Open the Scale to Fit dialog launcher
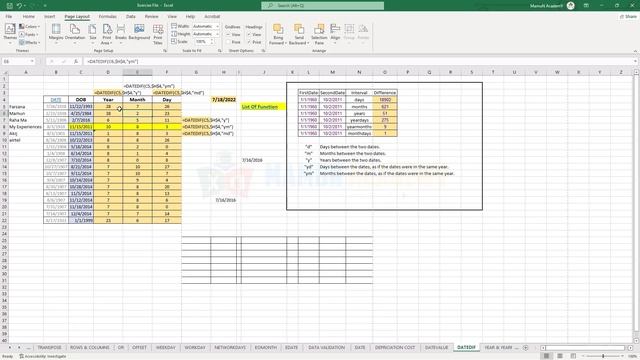The image size is (640, 360). pos(220,51)
